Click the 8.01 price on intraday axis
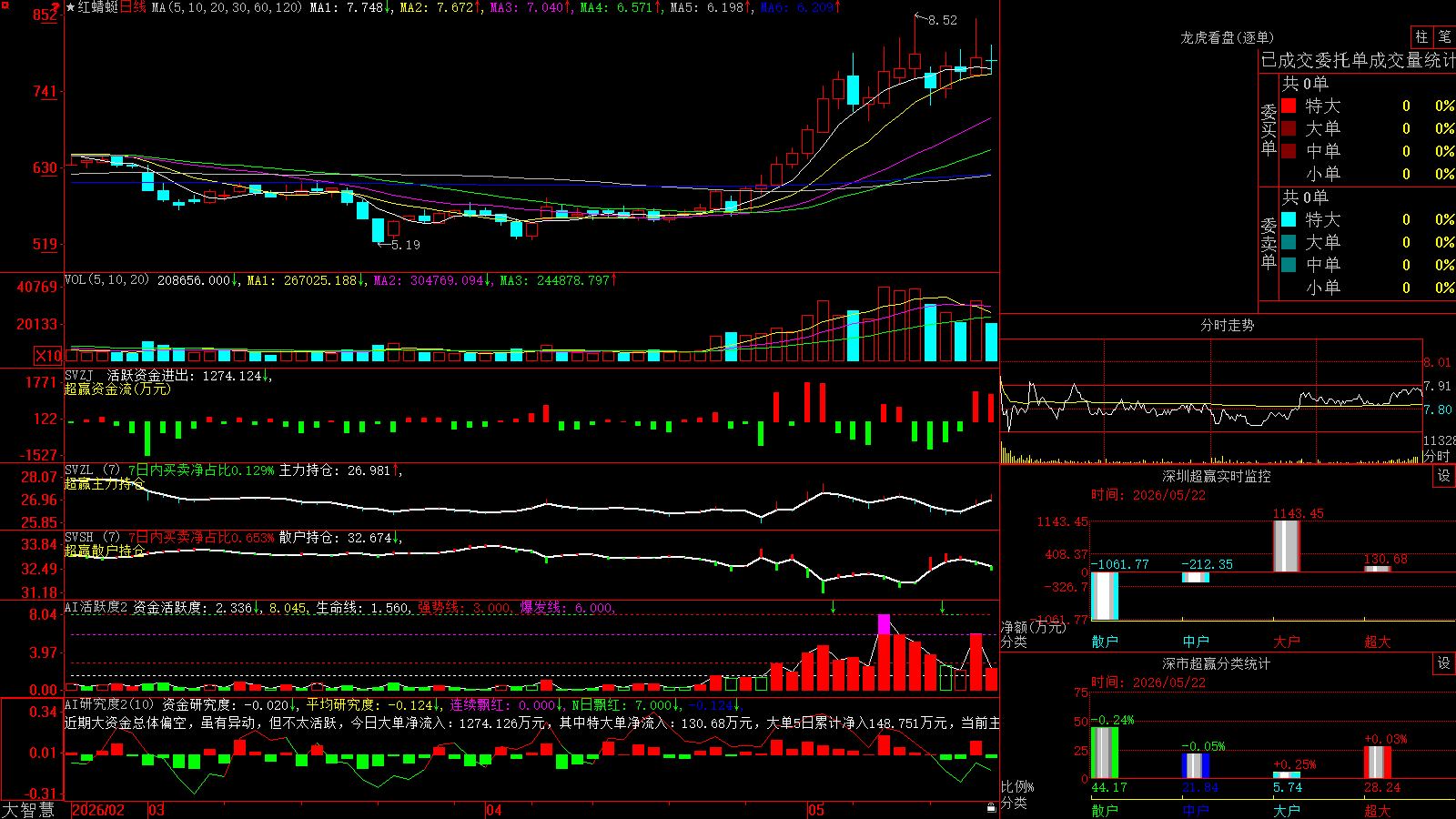1456x819 pixels. 1438,362
